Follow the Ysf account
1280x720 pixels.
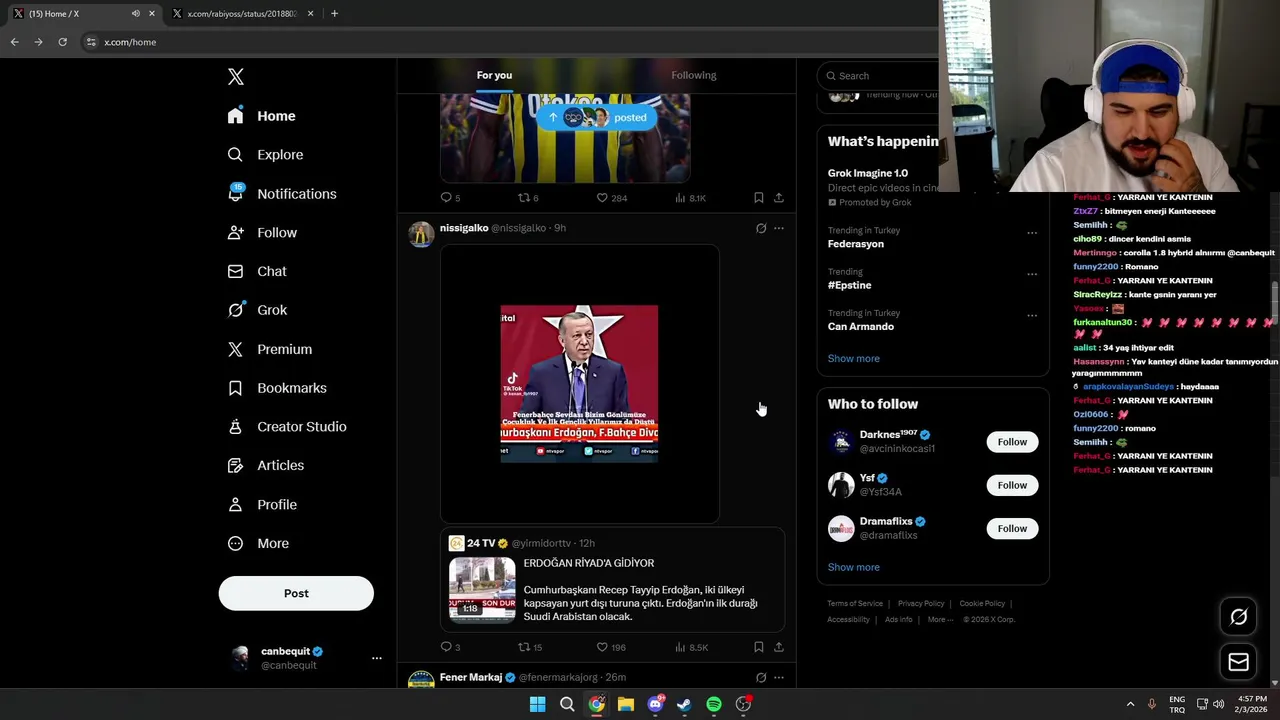(1012, 485)
